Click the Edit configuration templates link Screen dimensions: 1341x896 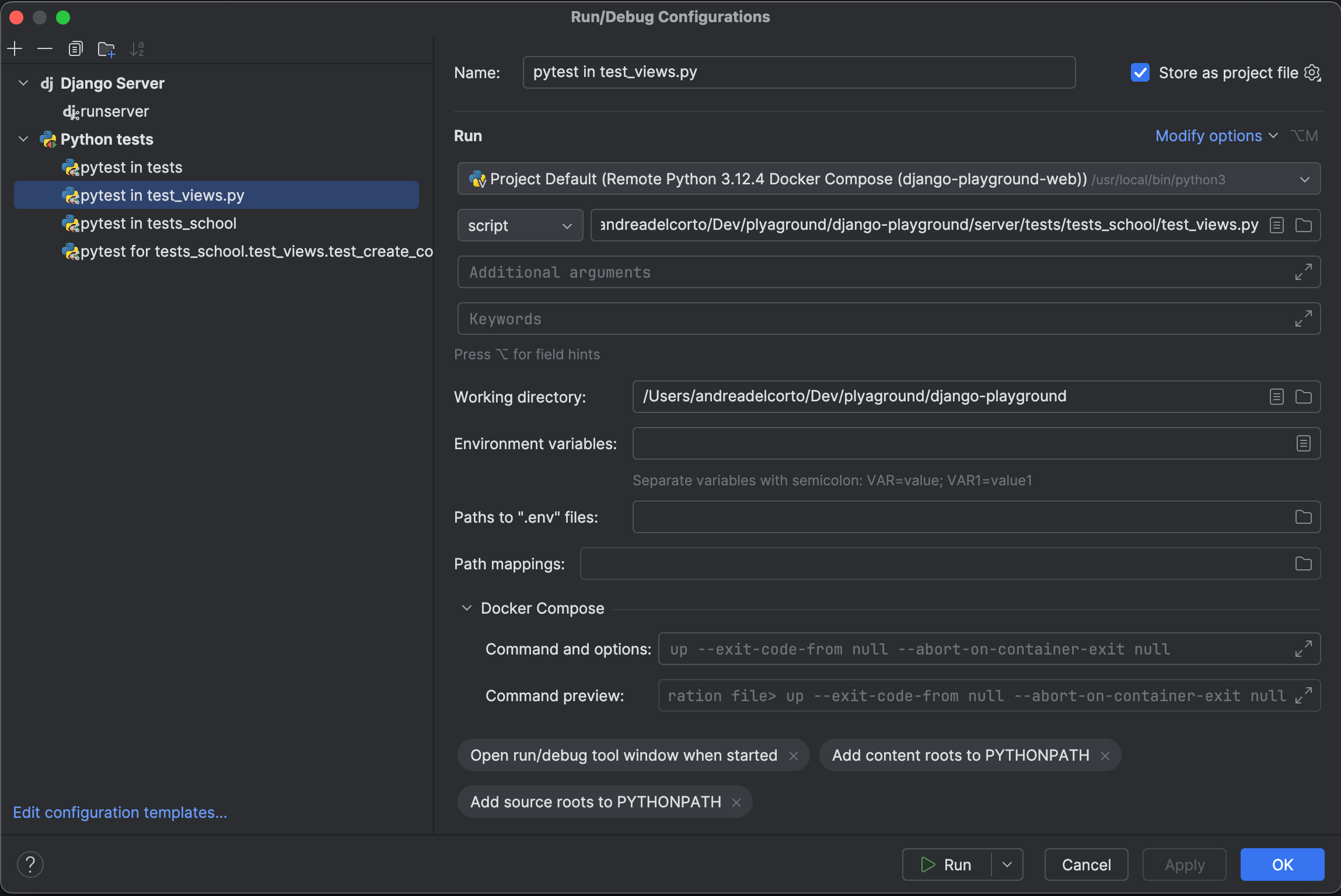[120, 813]
